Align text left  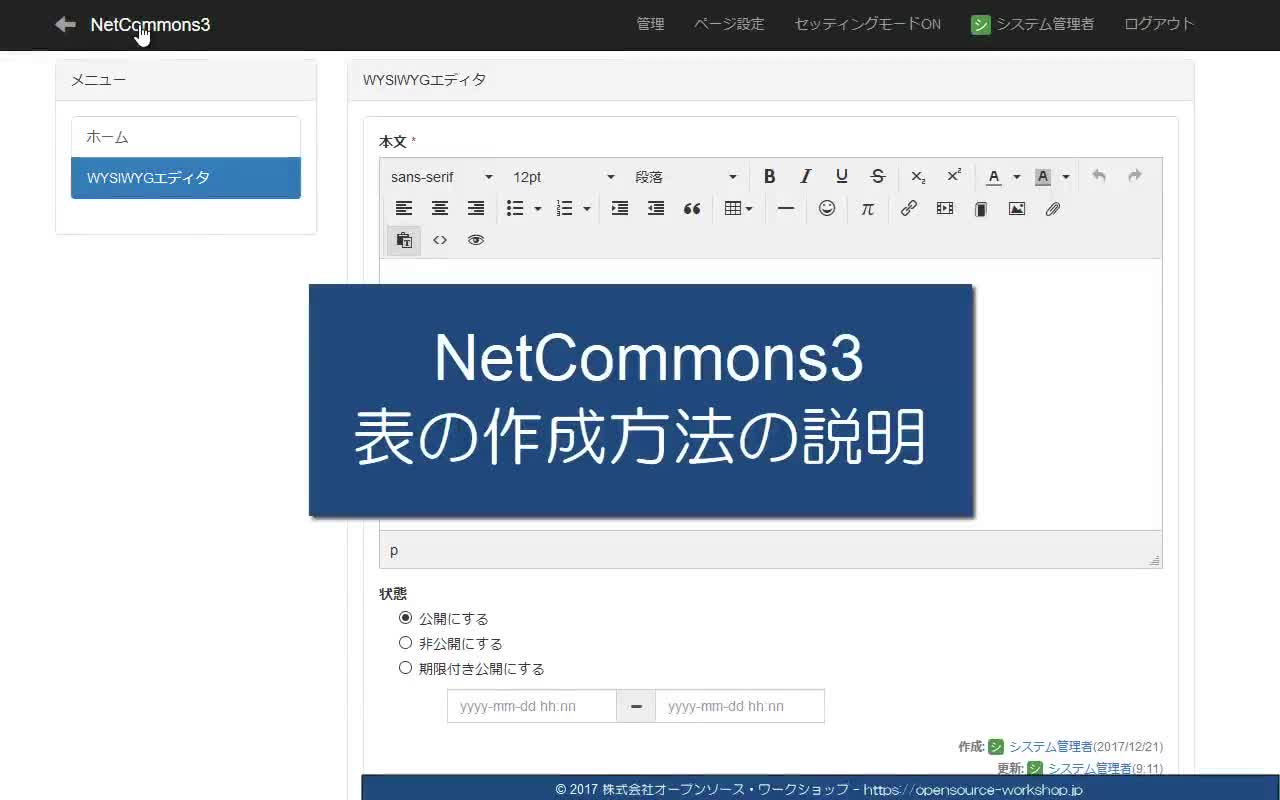pos(403,209)
